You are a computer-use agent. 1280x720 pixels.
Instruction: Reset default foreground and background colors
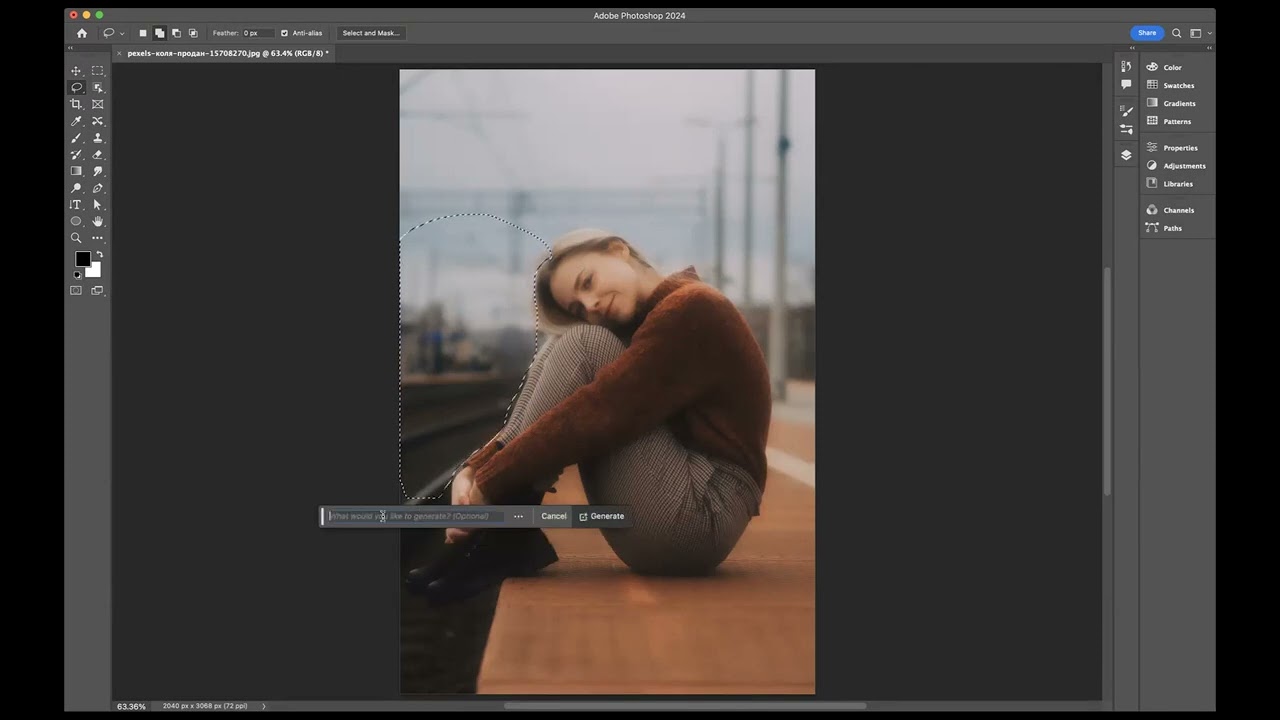click(77, 274)
